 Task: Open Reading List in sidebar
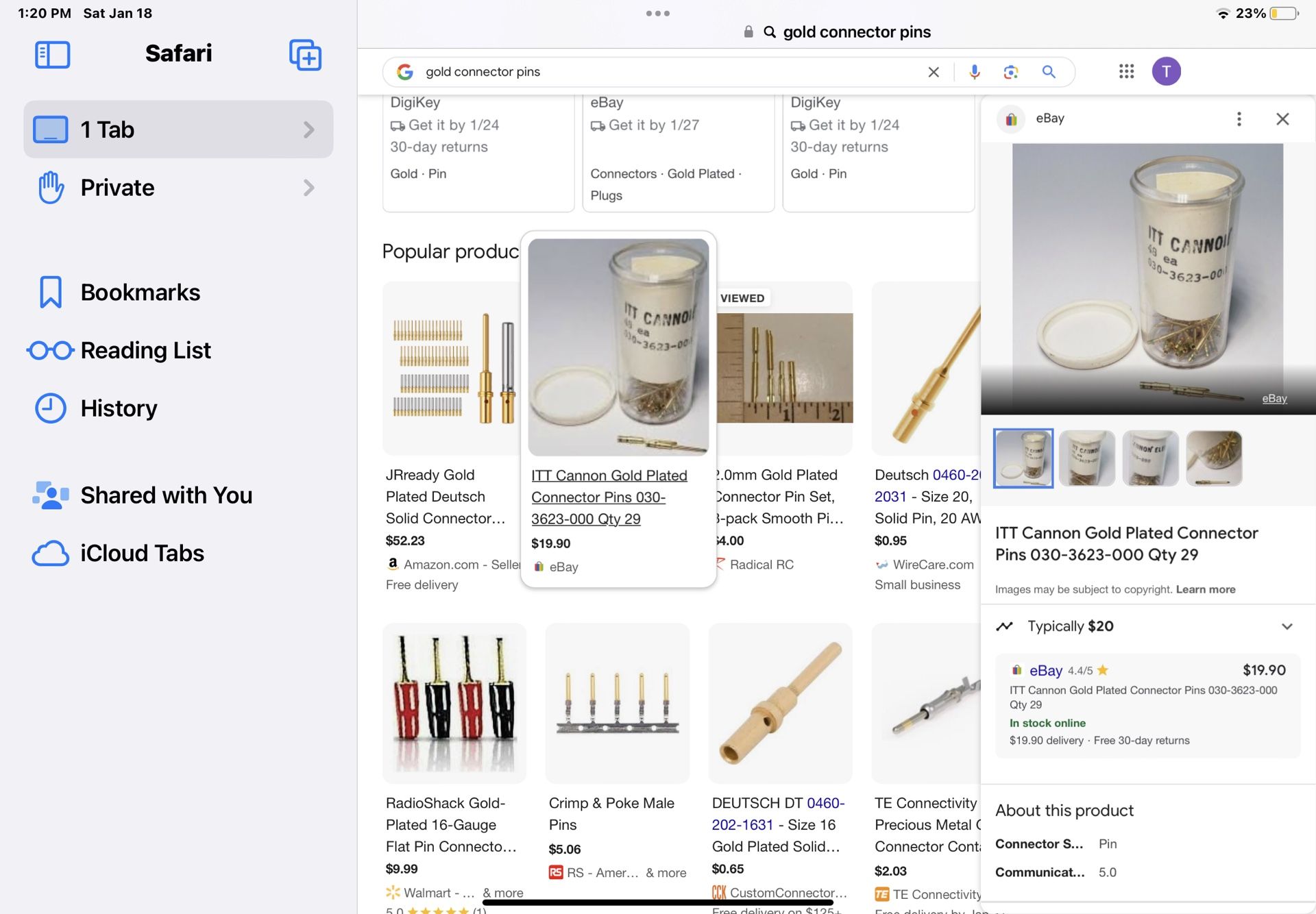pos(145,351)
